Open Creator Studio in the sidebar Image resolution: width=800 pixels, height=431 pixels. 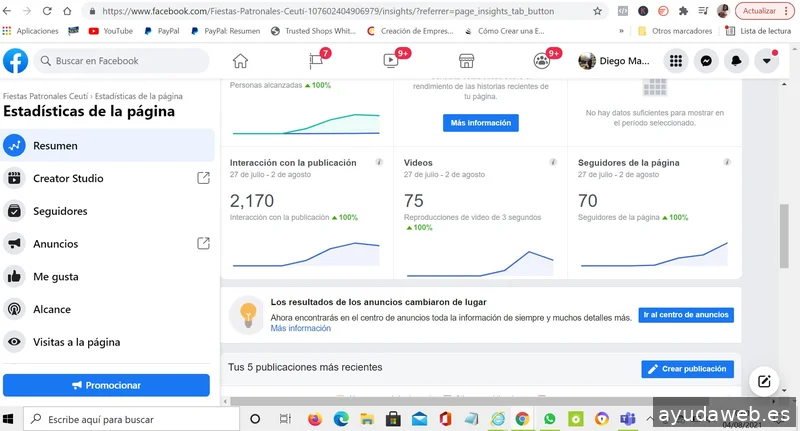click(x=107, y=178)
